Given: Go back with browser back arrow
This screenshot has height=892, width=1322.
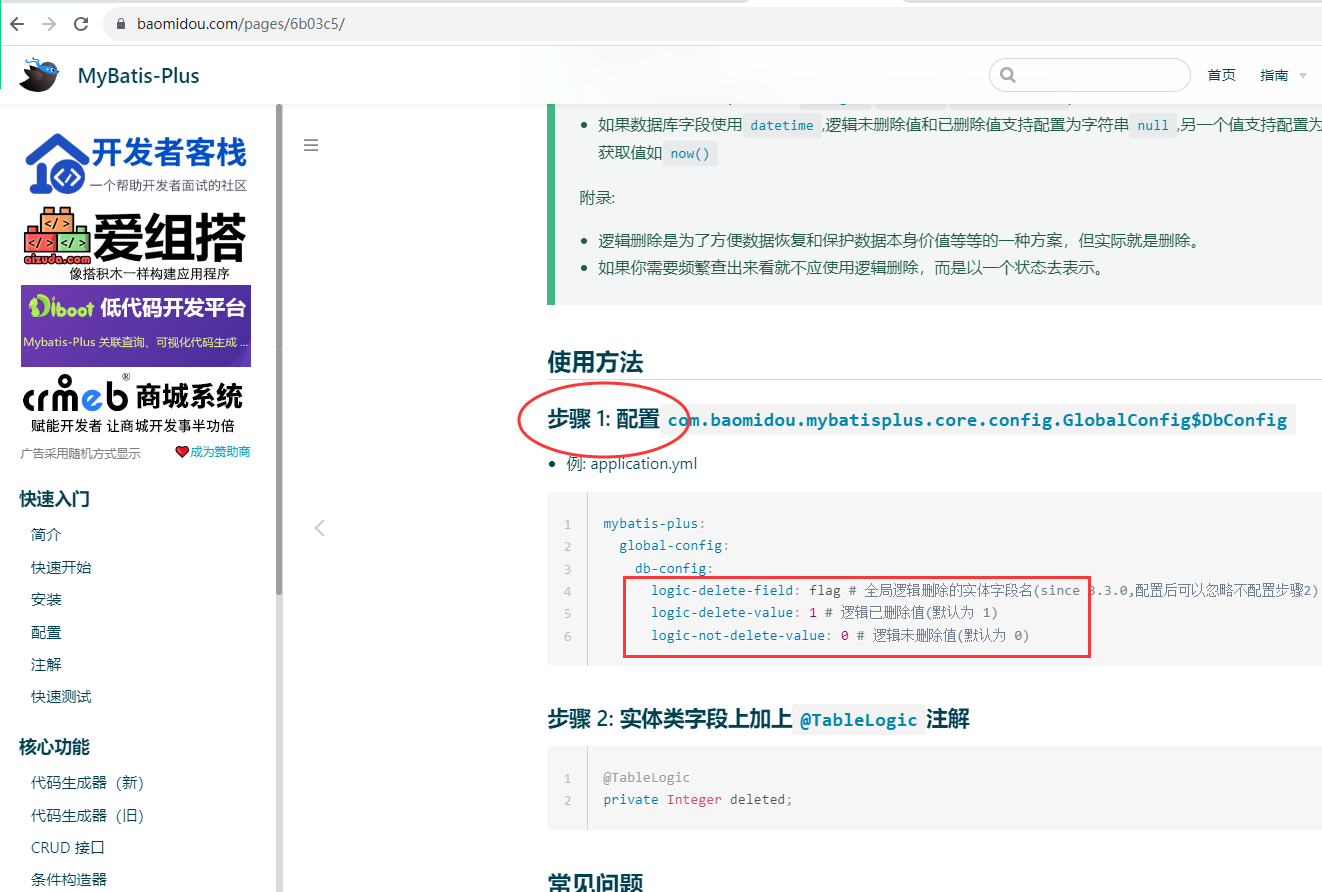Looking at the screenshot, I should tap(17, 23).
